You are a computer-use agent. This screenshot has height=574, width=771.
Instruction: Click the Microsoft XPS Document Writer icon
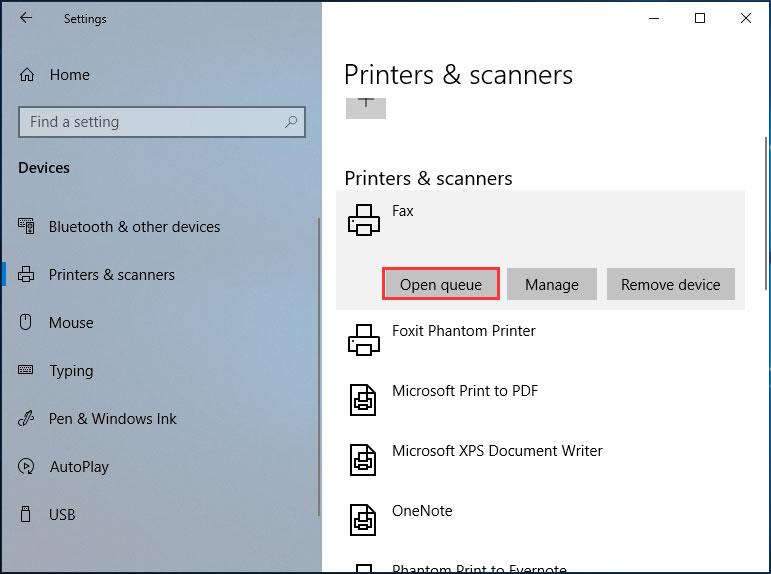point(363,460)
